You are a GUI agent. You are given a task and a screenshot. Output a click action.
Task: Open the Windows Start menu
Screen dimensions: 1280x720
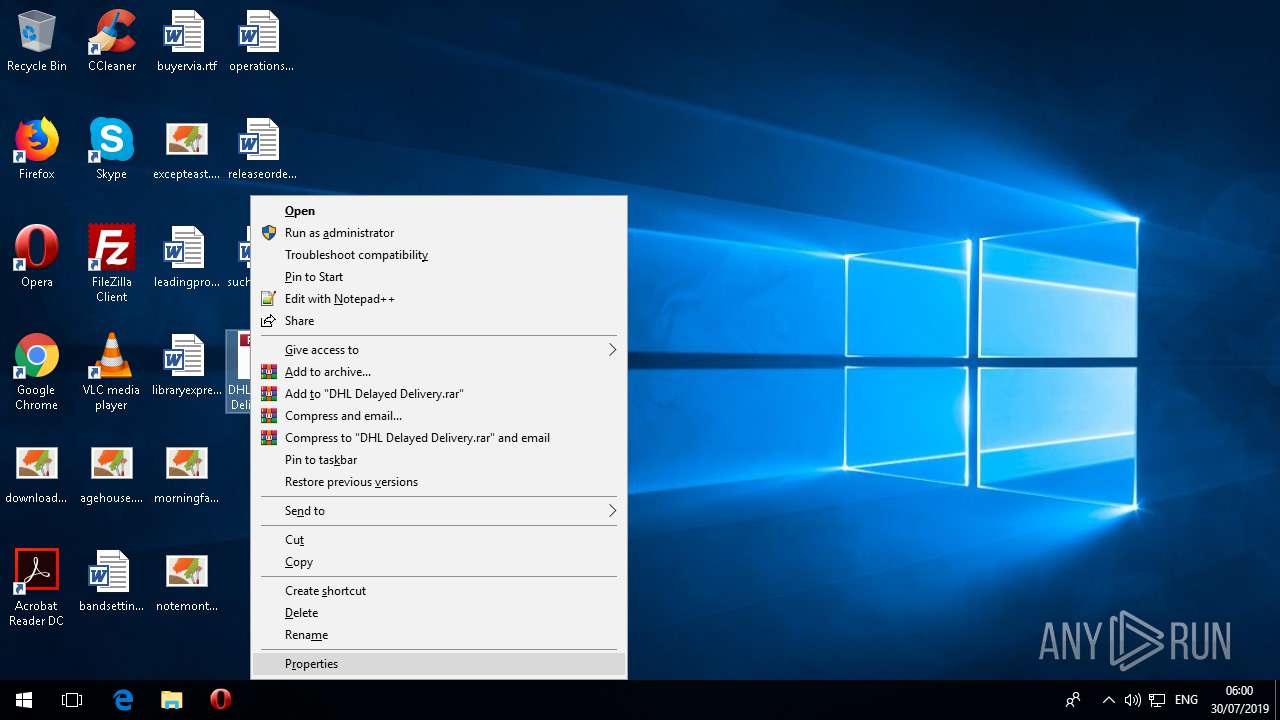click(x=24, y=700)
